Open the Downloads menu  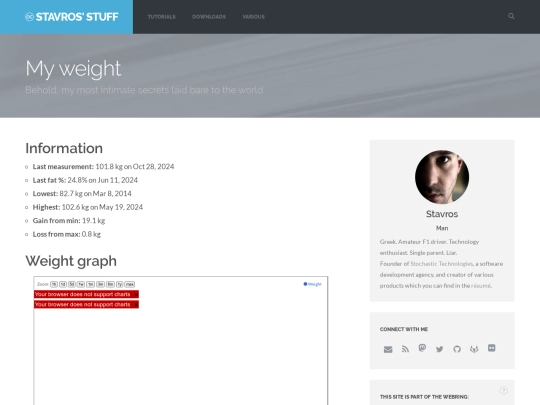tap(209, 17)
